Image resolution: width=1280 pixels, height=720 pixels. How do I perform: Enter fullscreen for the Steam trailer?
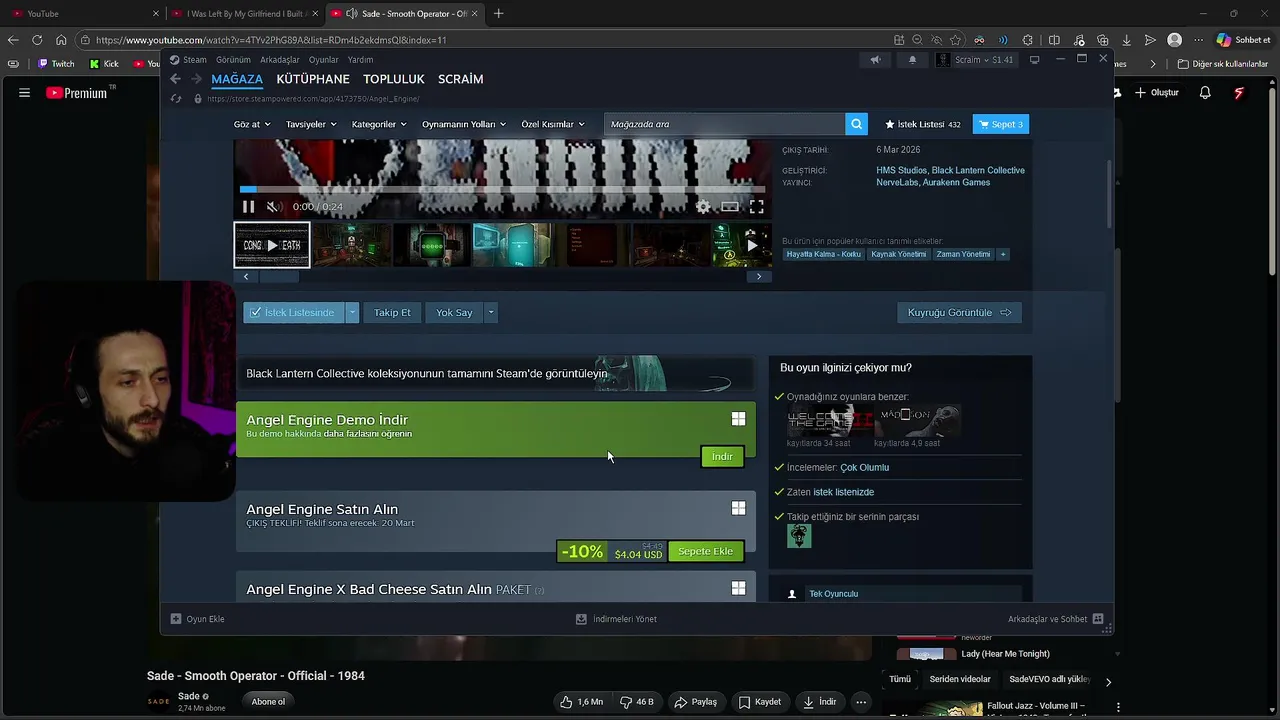coord(757,207)
